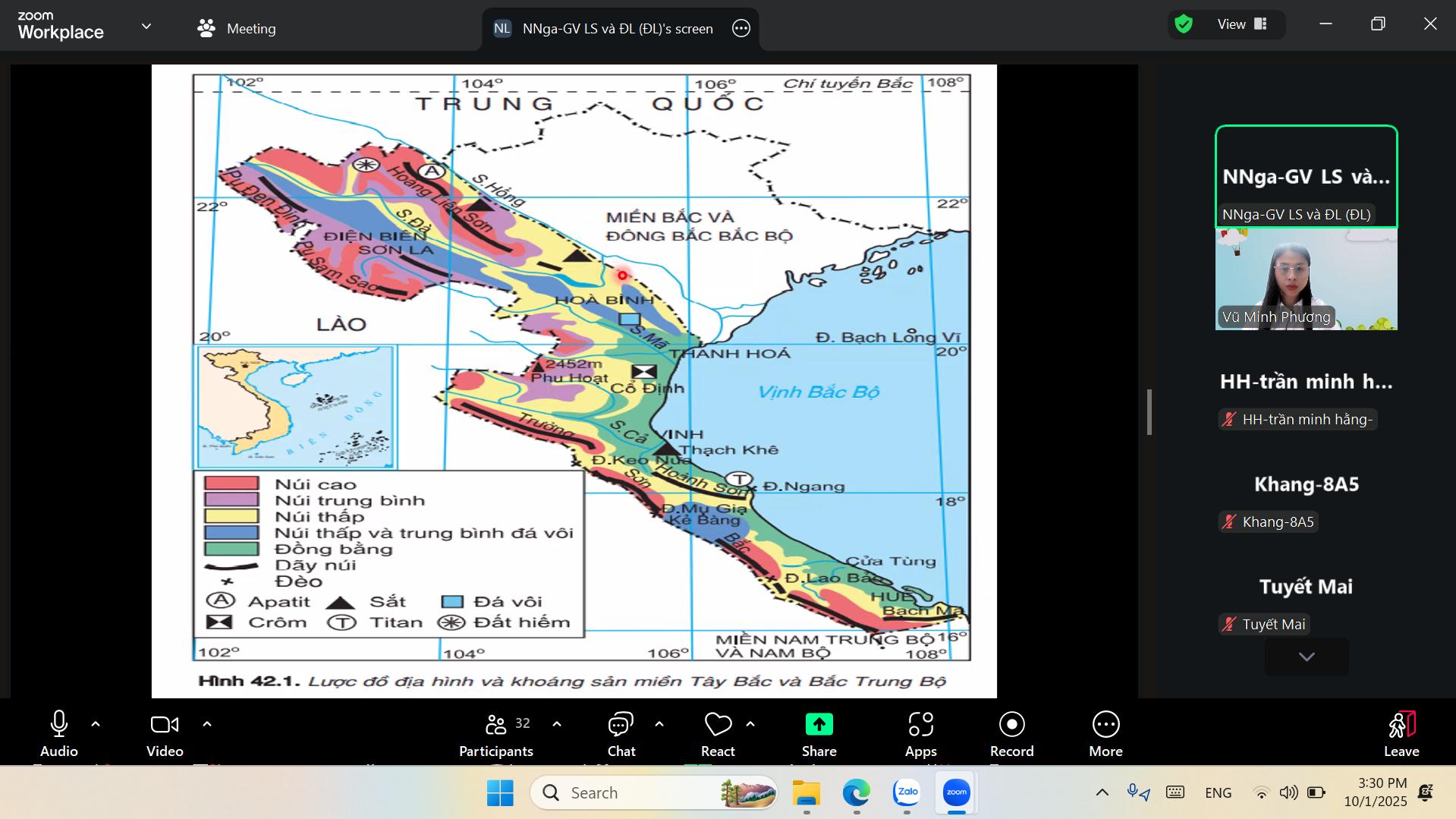Click the Vũ Minh Phương video thumbnail

[x=1306, y=279]
